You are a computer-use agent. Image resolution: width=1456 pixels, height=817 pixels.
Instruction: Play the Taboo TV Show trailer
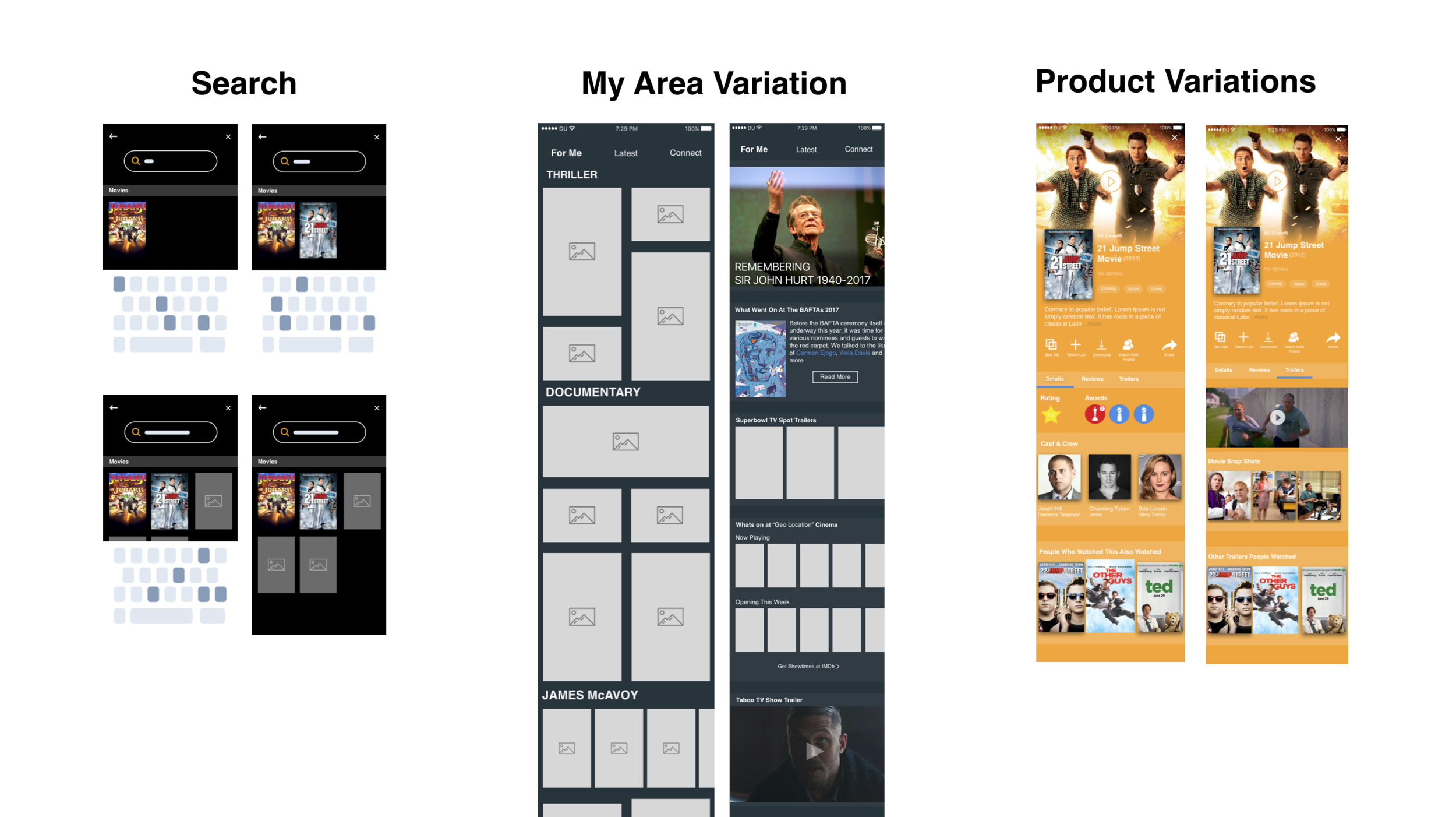click(x=814, y=751)
